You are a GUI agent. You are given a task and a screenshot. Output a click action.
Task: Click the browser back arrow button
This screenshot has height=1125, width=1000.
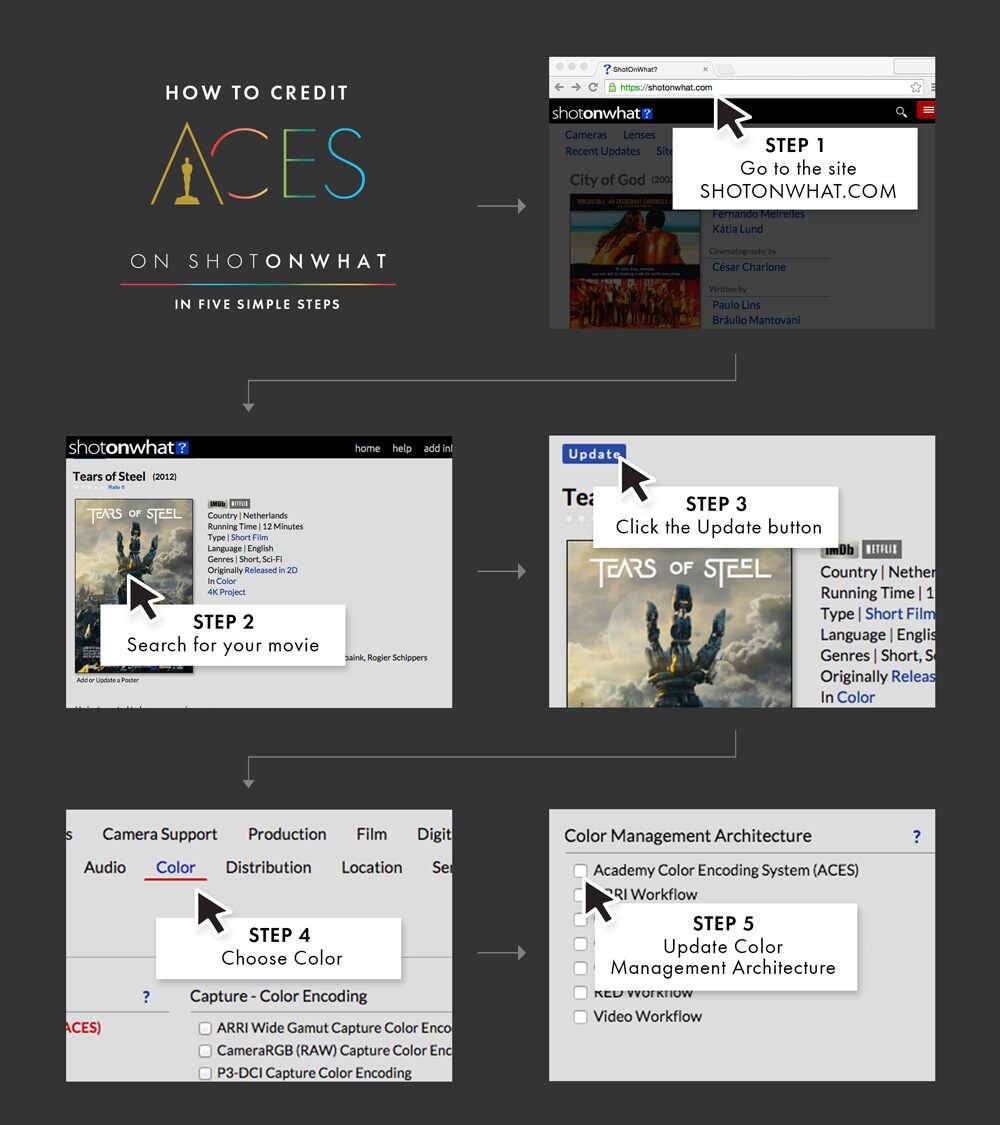click(x=560, y=88)
